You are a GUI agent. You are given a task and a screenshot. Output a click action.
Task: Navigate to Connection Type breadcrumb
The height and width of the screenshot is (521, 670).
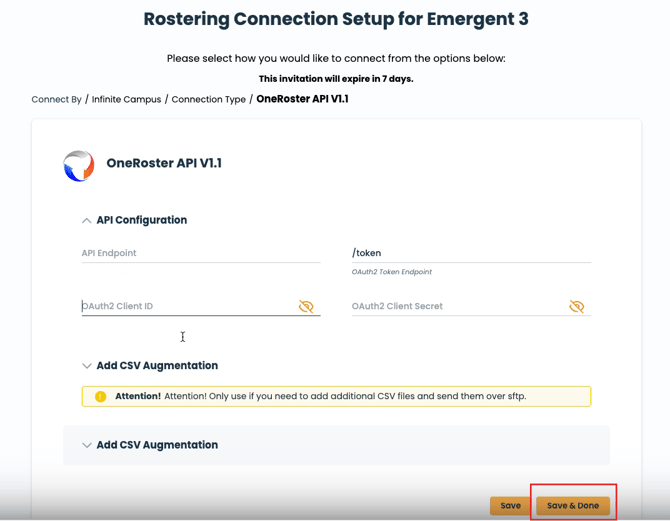pyautogui.click(x=208, y=100)
